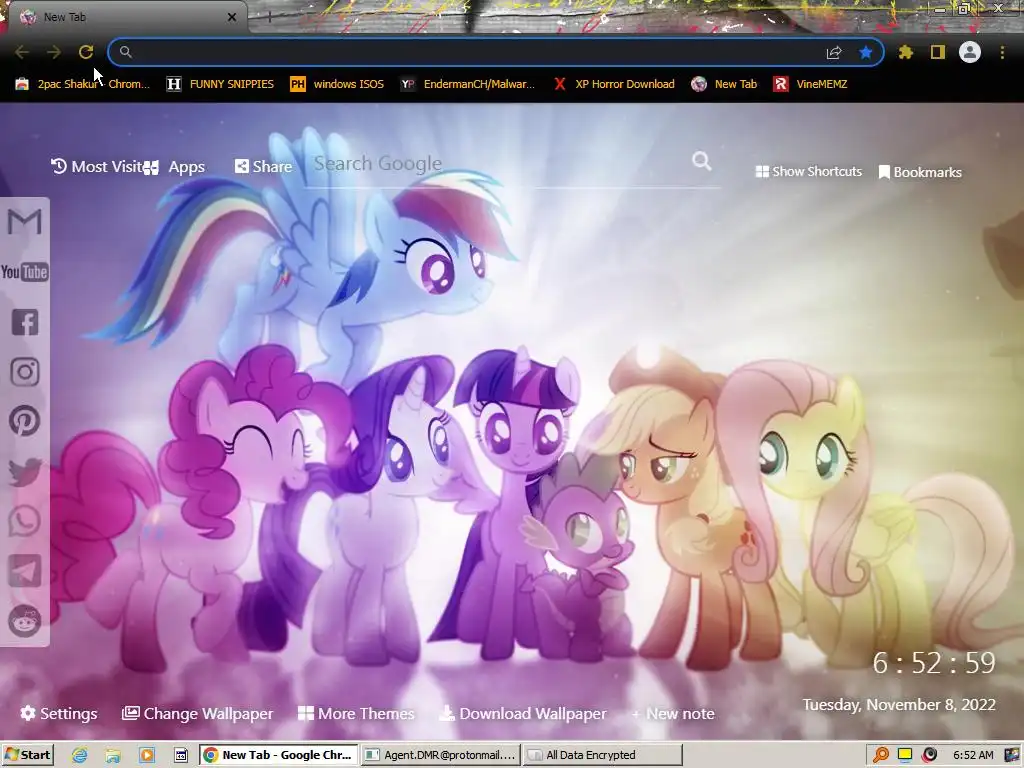The height and width of the screenshot is (768, 1024).
Task: Open the side panel icon
Action: point(938,52)
